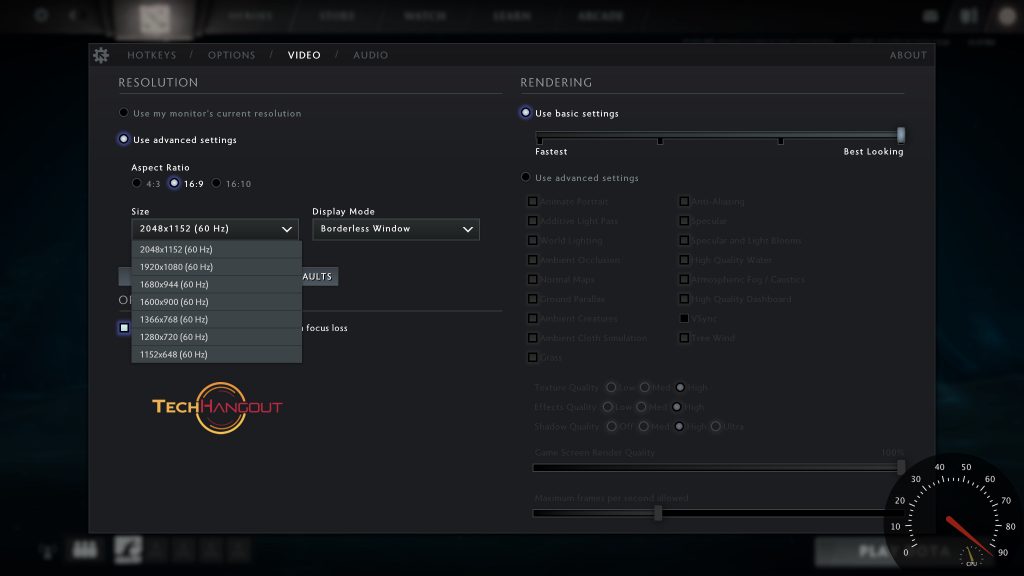Pick 1600x900 (60 Hz) from the list
Image resolution: width=1024 pixels, height=576 pixels.
coord(216,302)
